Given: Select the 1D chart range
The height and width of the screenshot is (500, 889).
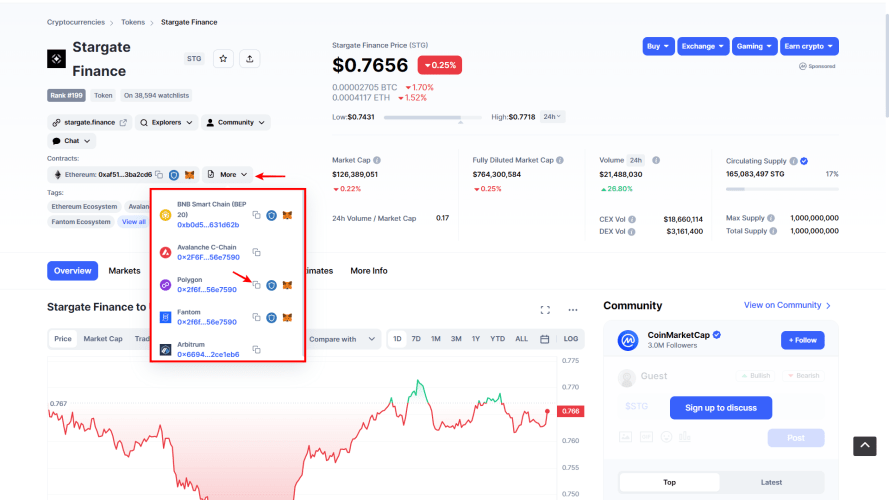Looking at the screenshot, I should (397, 338).
